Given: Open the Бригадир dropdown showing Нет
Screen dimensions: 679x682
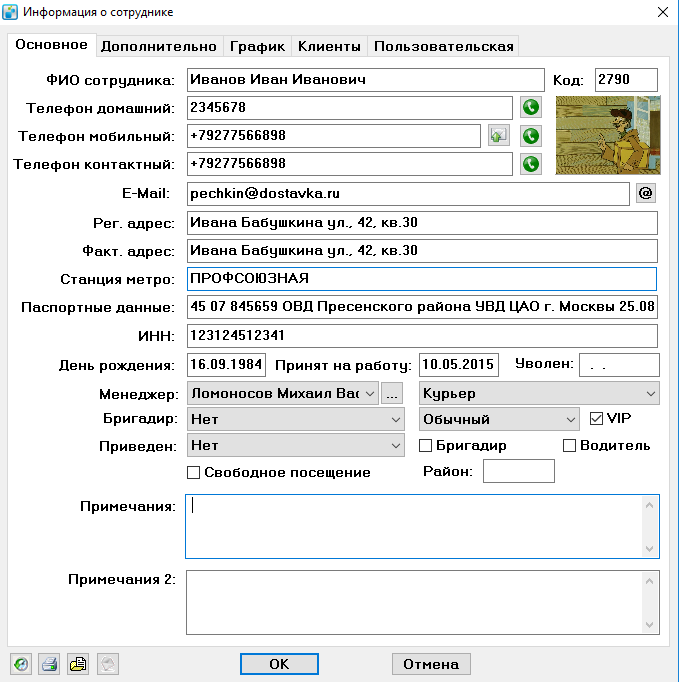Looking at the screenshot, I should point(296,419).
